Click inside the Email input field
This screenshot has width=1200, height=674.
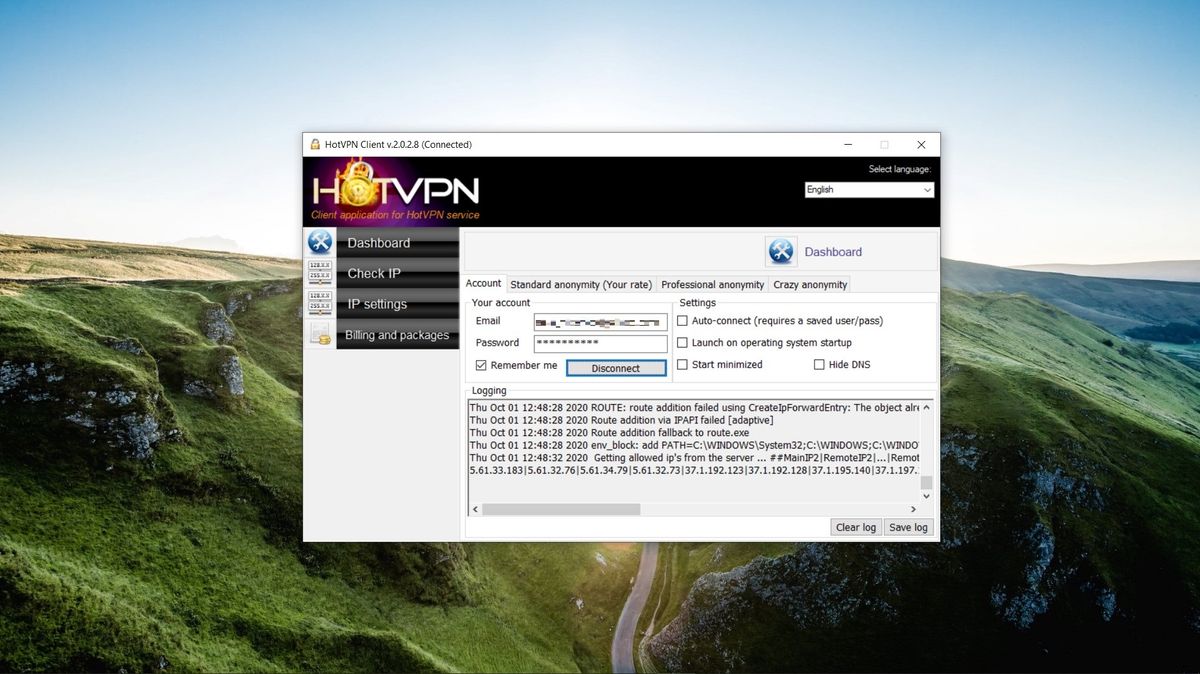tap(600, 321)
